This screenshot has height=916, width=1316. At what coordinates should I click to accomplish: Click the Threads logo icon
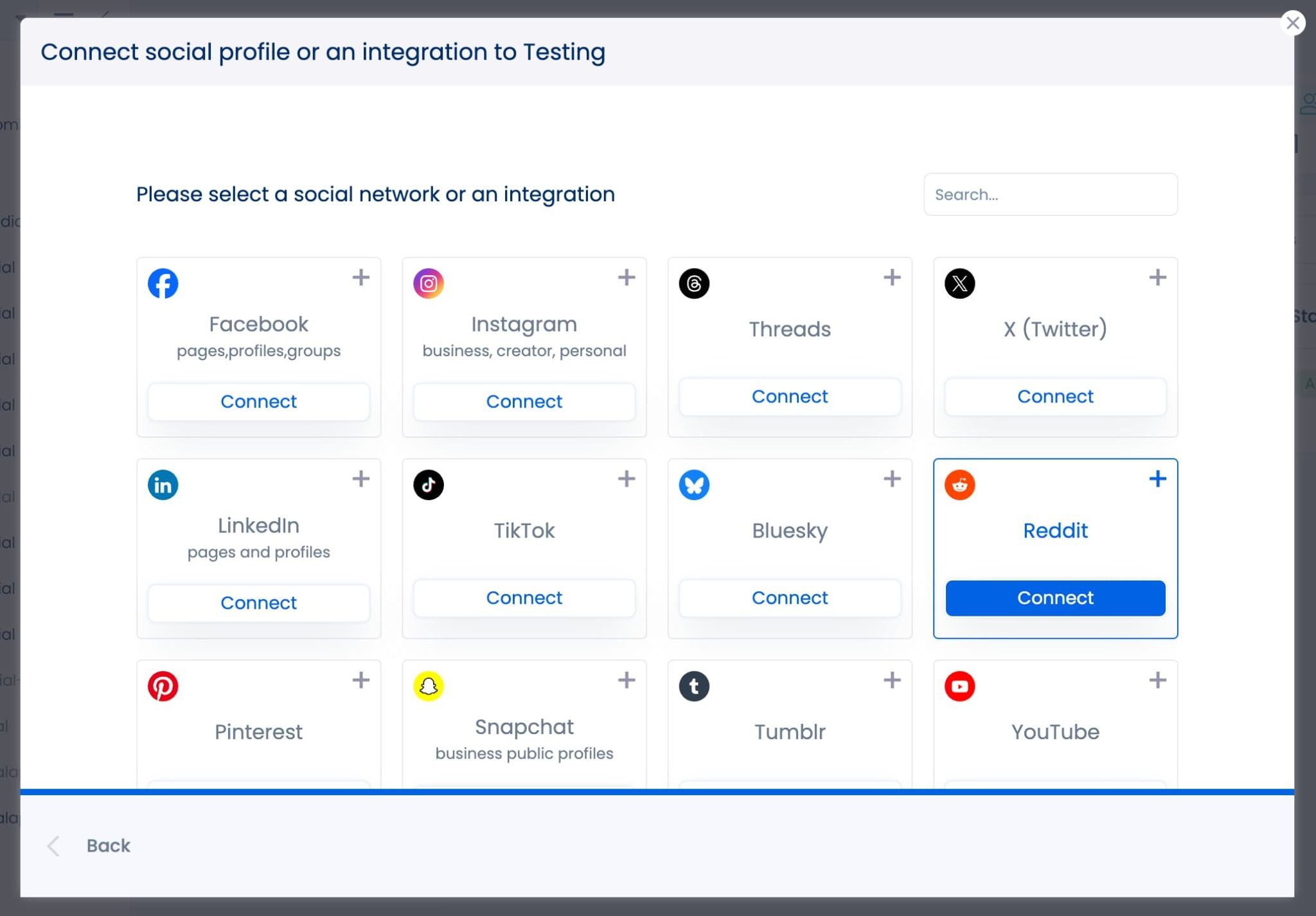coord(695,283)
